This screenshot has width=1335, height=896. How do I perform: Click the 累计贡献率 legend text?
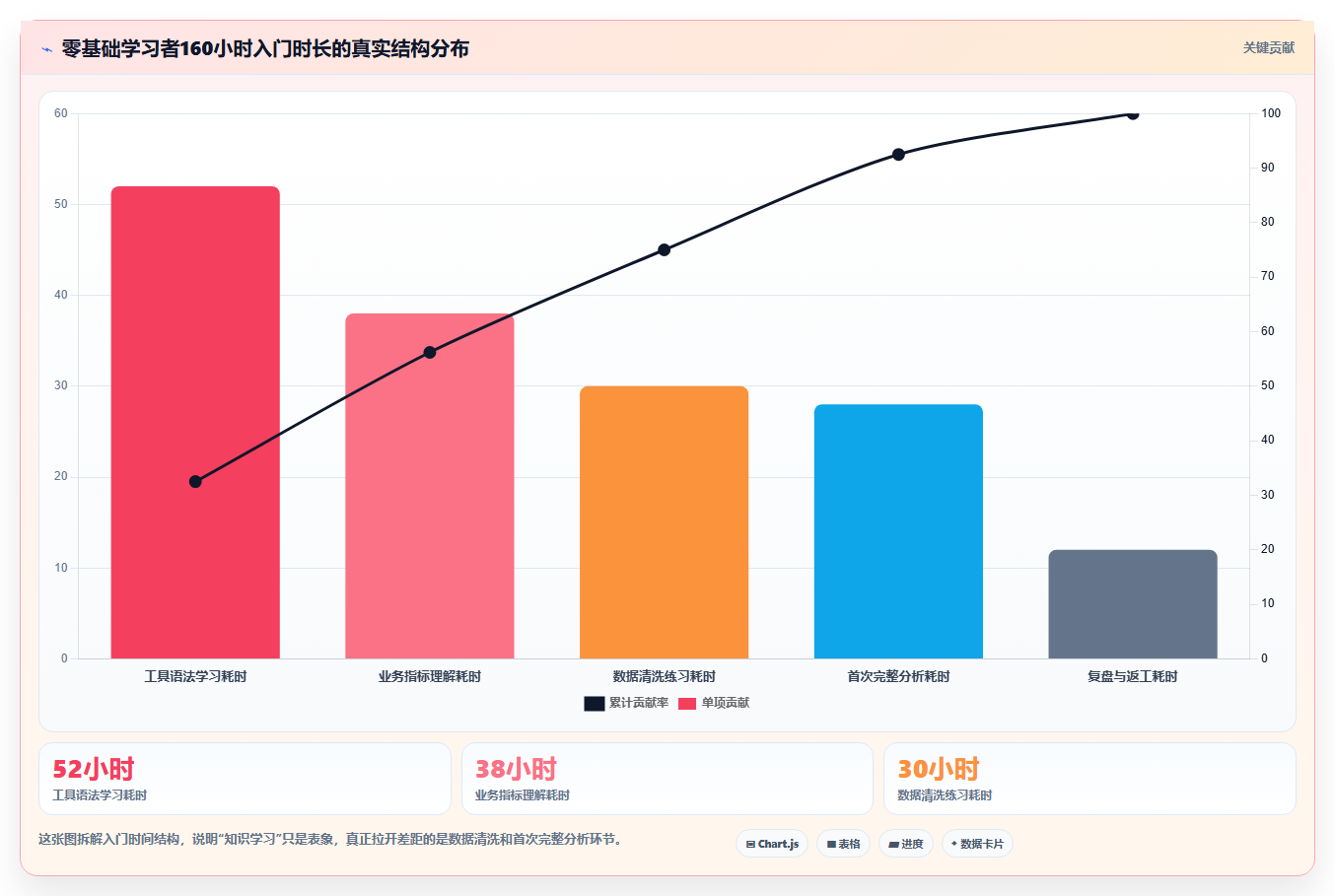[x=639, y=703]
